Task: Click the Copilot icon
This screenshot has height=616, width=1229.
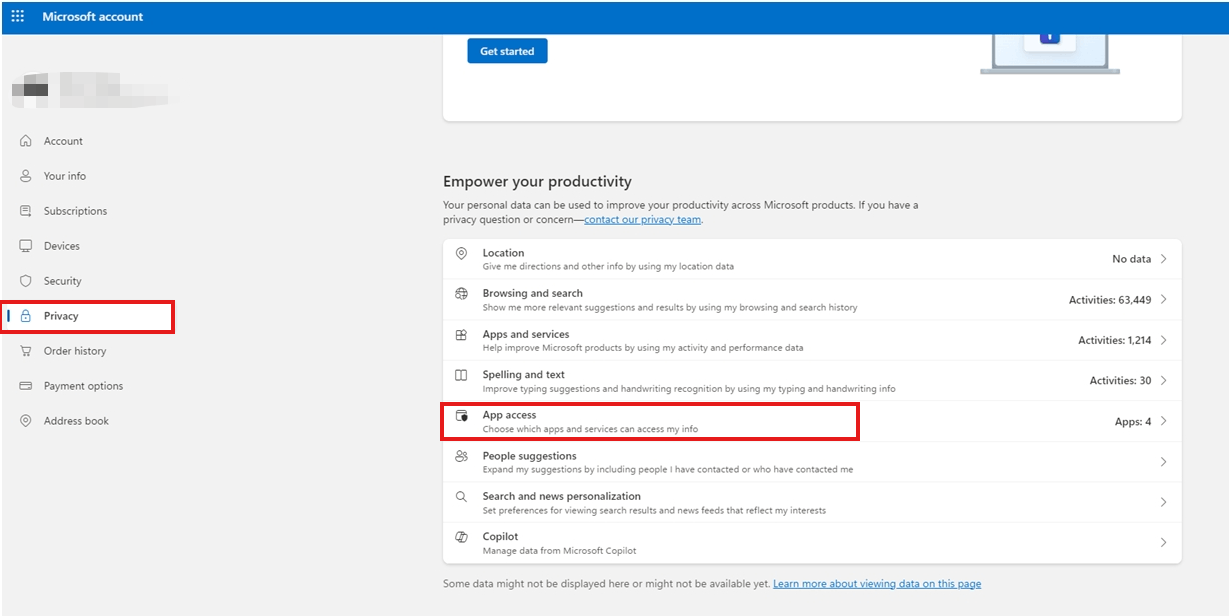Action: pos(461,537)
